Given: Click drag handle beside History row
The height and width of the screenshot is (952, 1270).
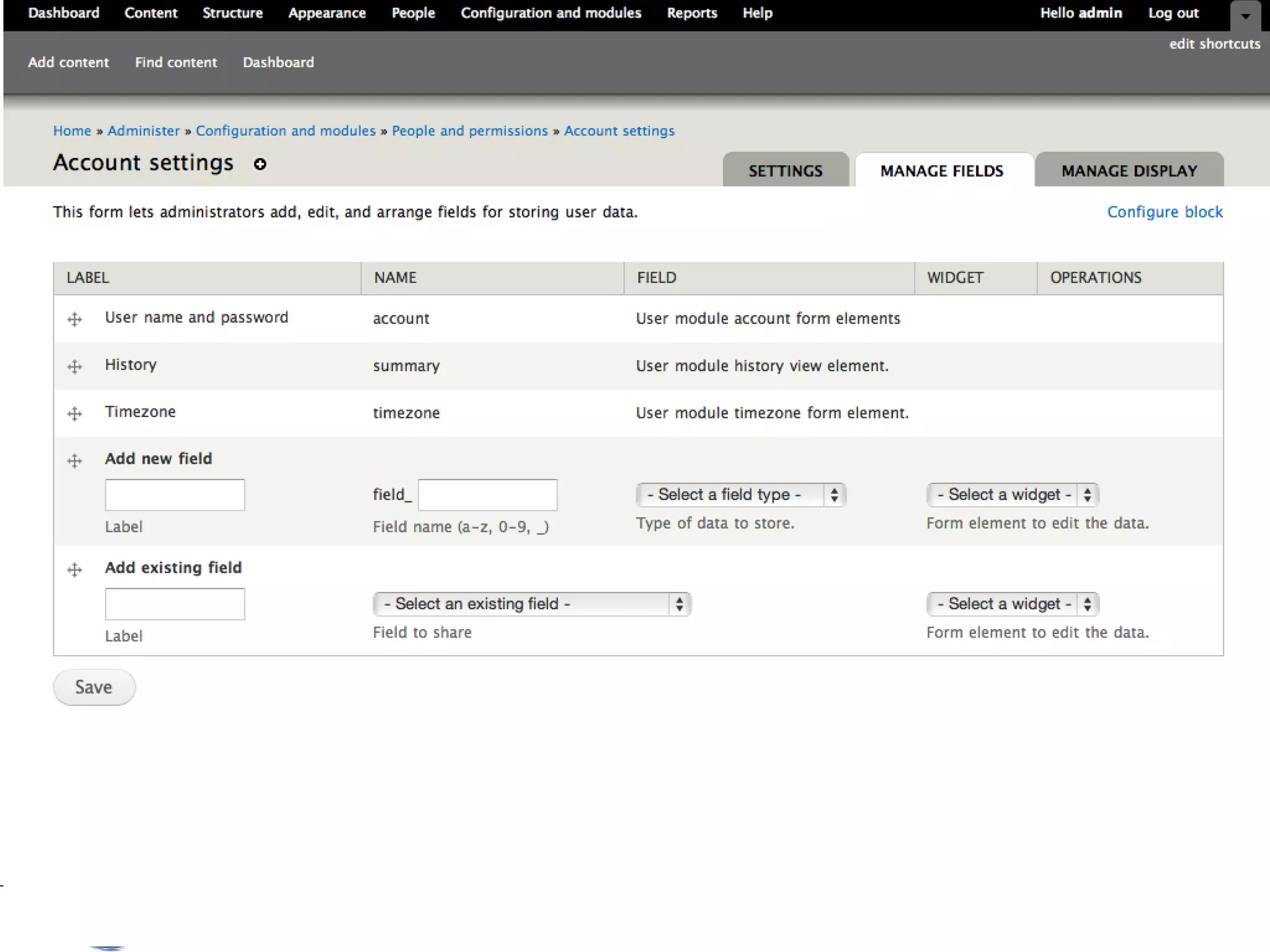Looking at the screenshot, I should coord(74,366).
